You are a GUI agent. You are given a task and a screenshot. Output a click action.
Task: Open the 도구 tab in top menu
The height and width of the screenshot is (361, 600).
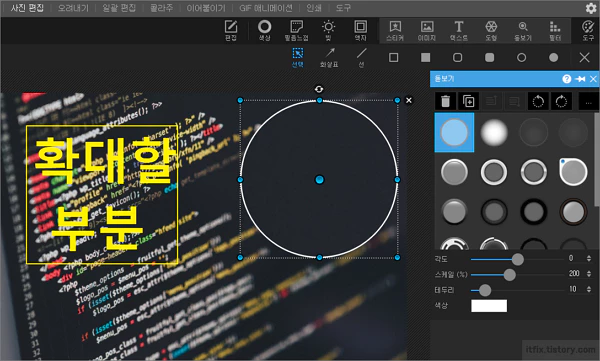pyautogui.click(x=343, y=8)
